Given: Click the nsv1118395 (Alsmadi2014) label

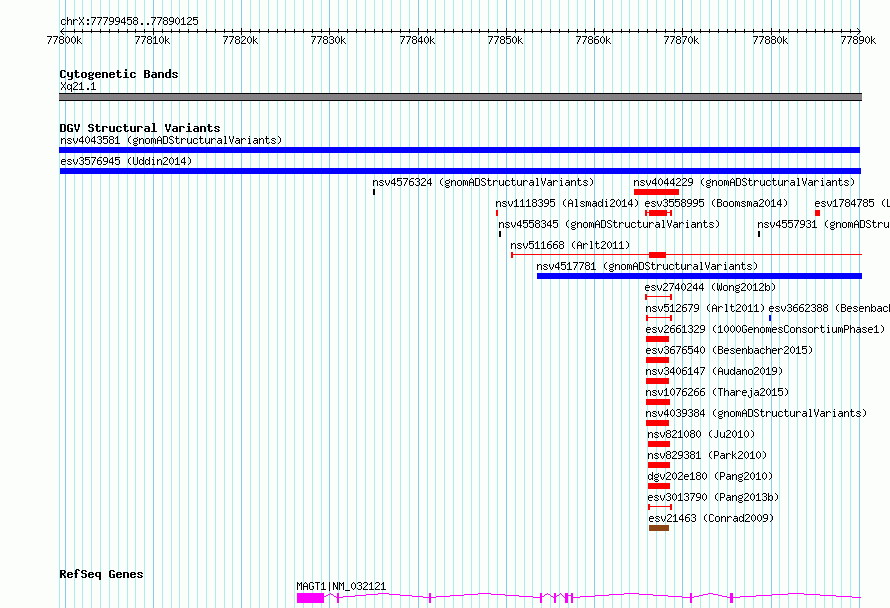Looking at the screenshot, I should pos(567,203).
